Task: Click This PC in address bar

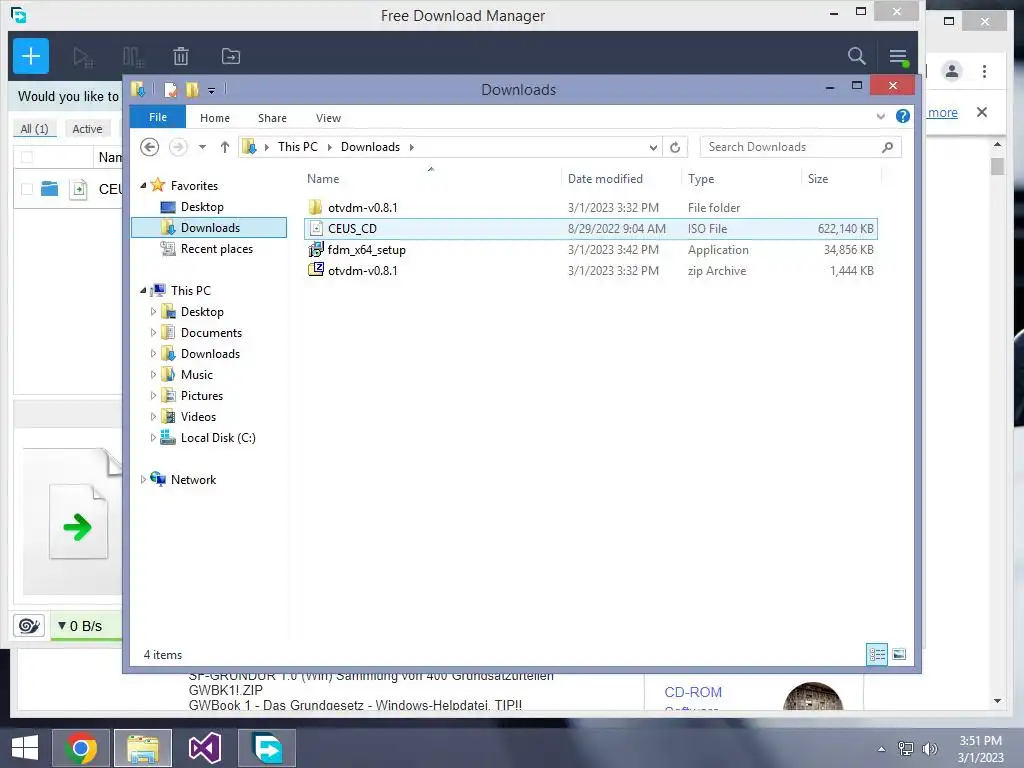Action: [298, 147]
